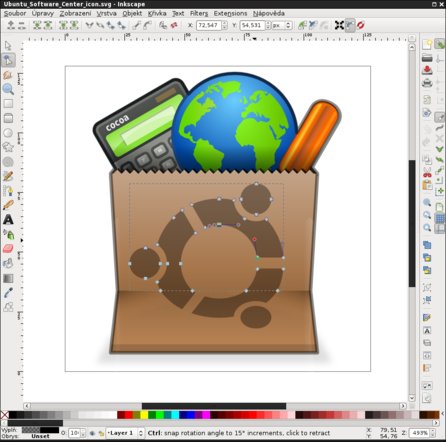Click Delete selected nodes icon
446x442 pixels.
pos(22,25)
